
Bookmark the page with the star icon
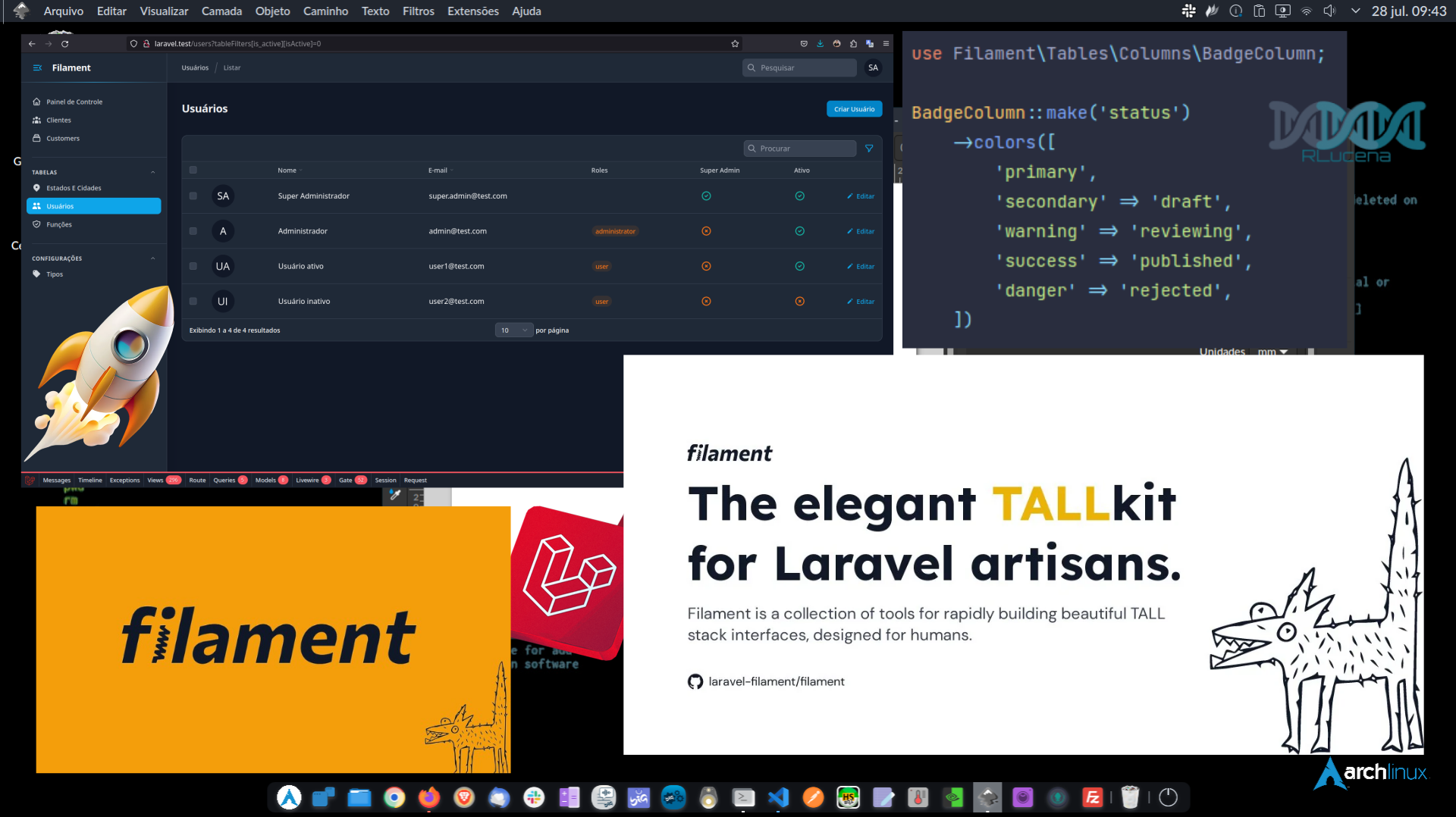click(x=734, y=44)
